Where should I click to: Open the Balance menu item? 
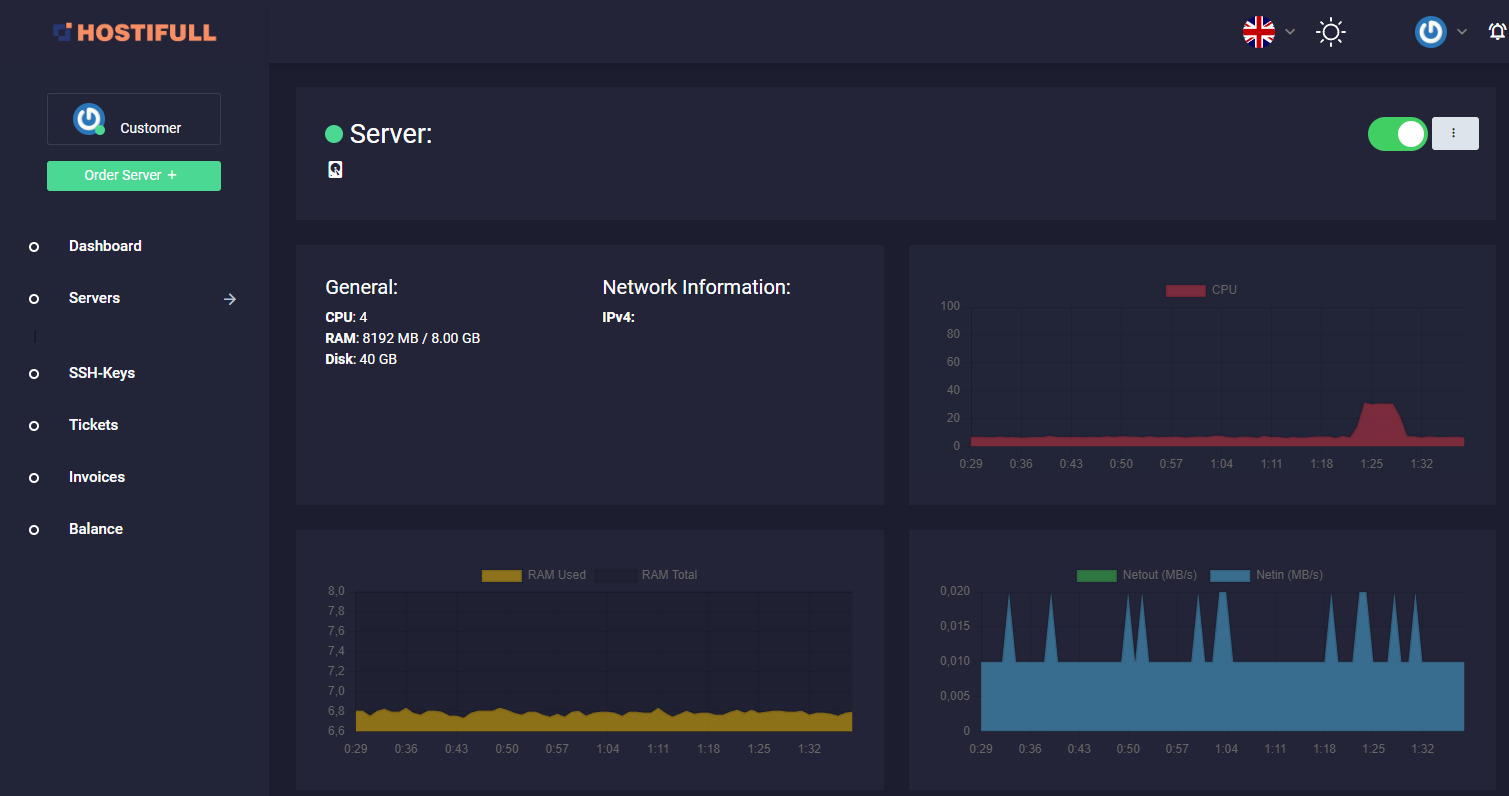point(96,529)
